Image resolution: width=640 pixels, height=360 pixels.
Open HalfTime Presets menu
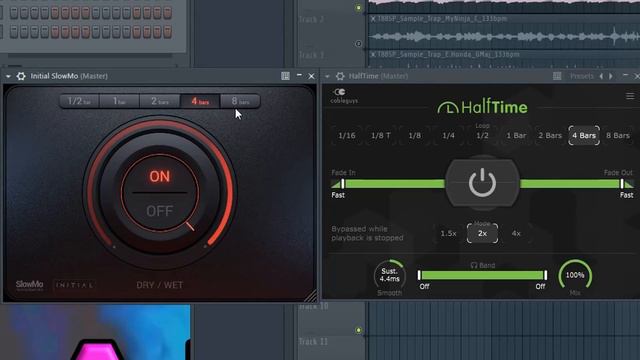pos(582,76)
